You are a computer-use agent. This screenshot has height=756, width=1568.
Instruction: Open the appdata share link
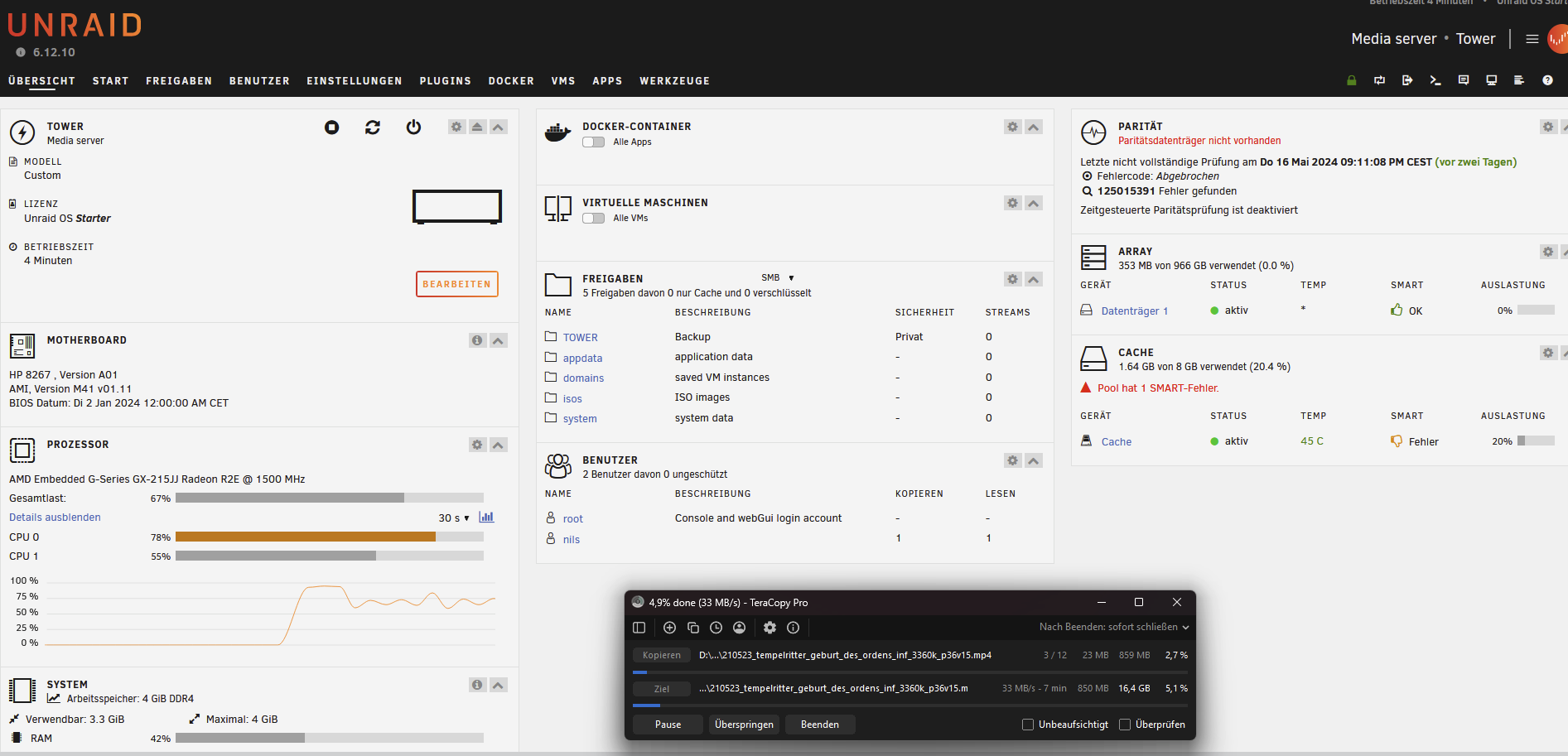[582, 358]
